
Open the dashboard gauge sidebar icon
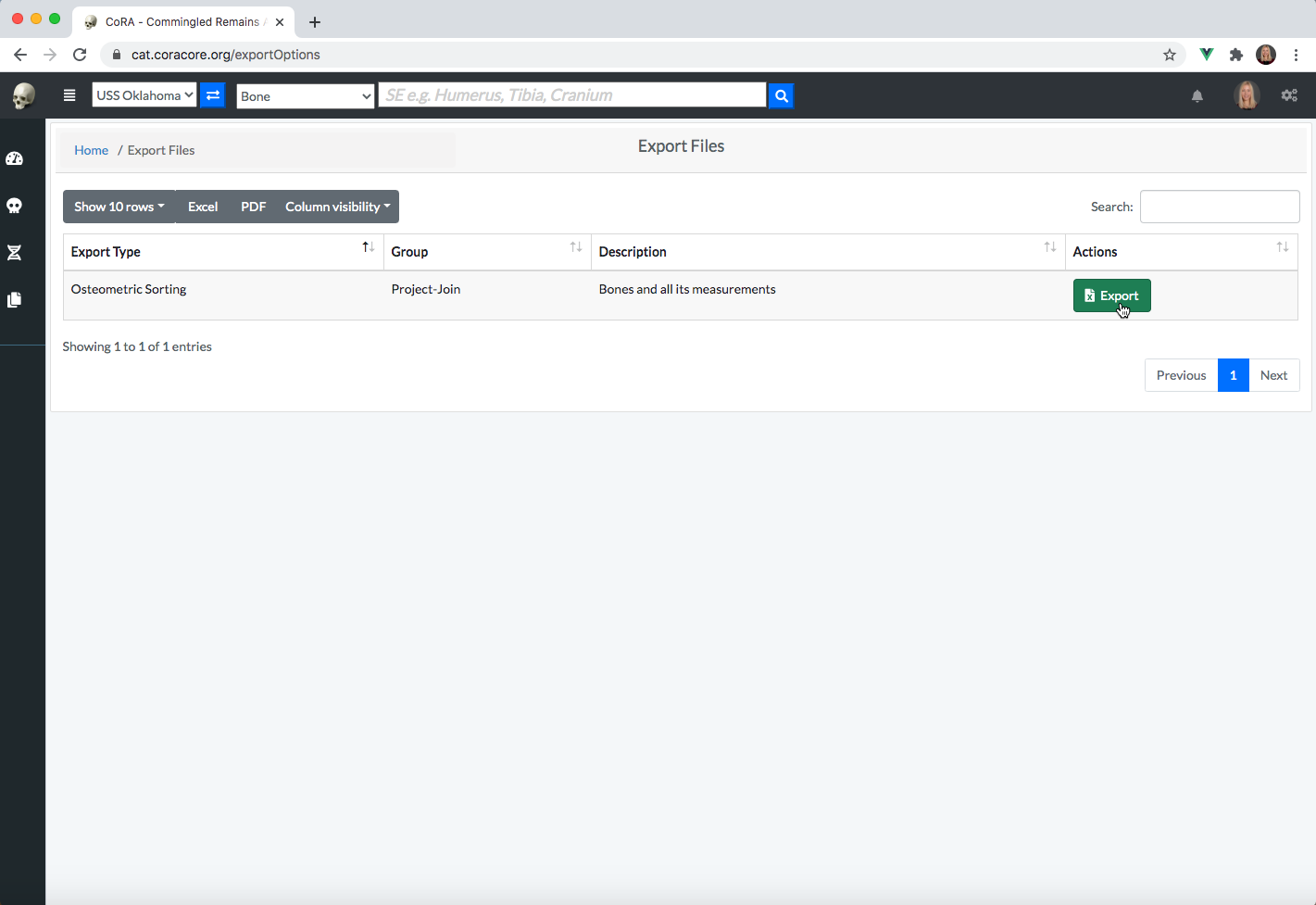point(15,158)
